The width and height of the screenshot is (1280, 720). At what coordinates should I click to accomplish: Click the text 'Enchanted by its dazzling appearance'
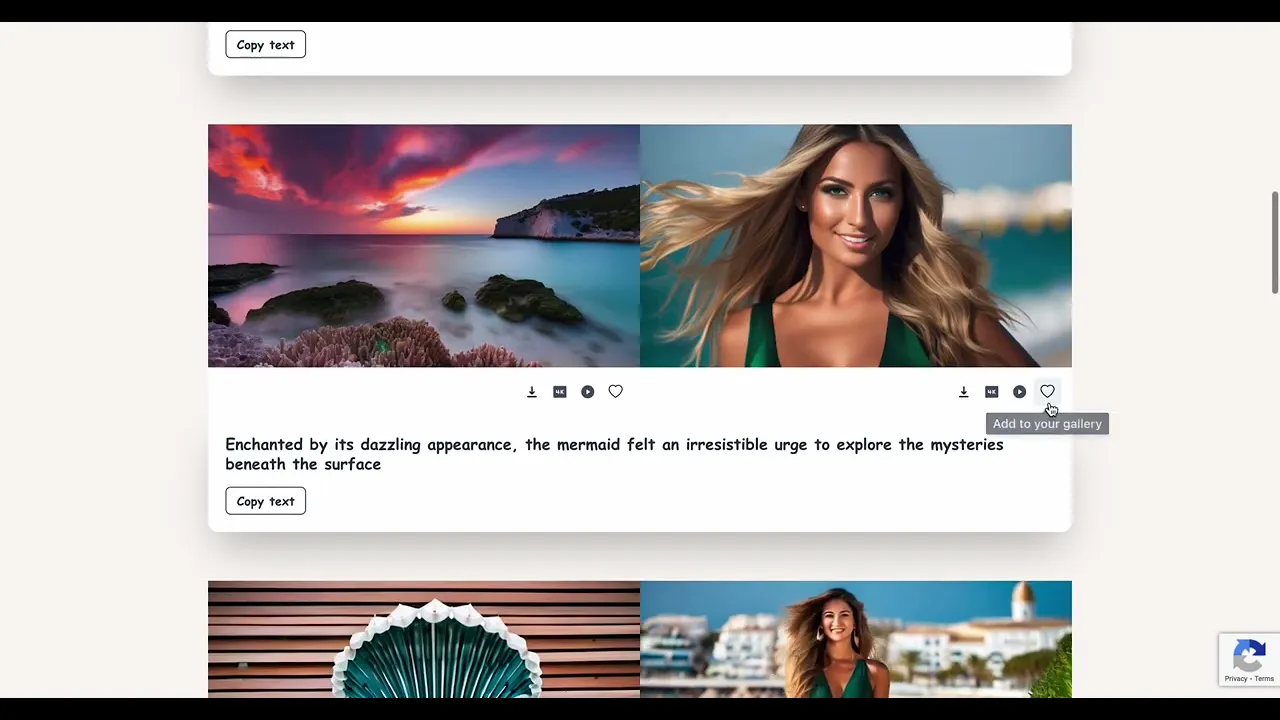click(x=368, y=445)
